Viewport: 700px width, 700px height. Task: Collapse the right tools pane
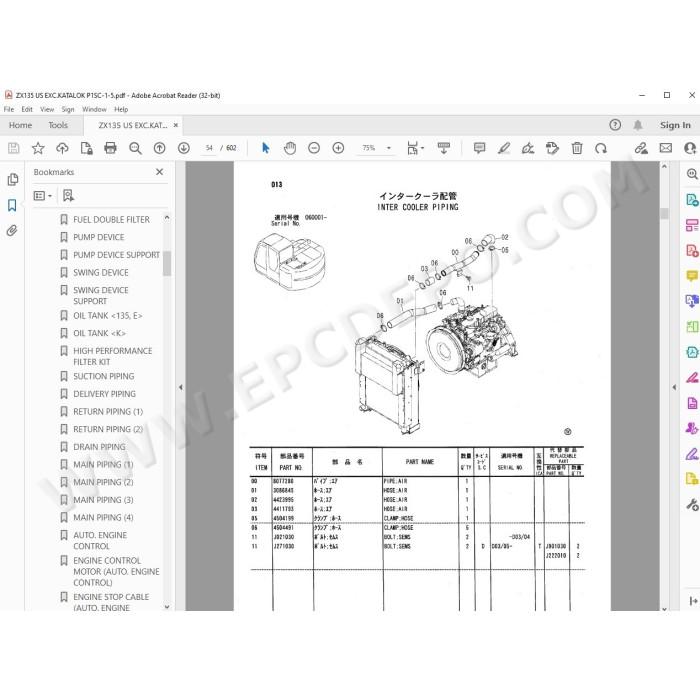pos(674,387)
